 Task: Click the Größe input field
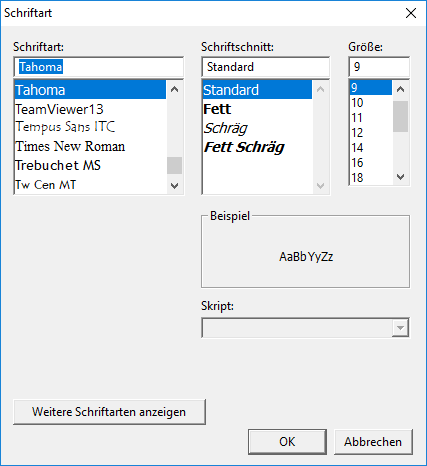(379, 67)
